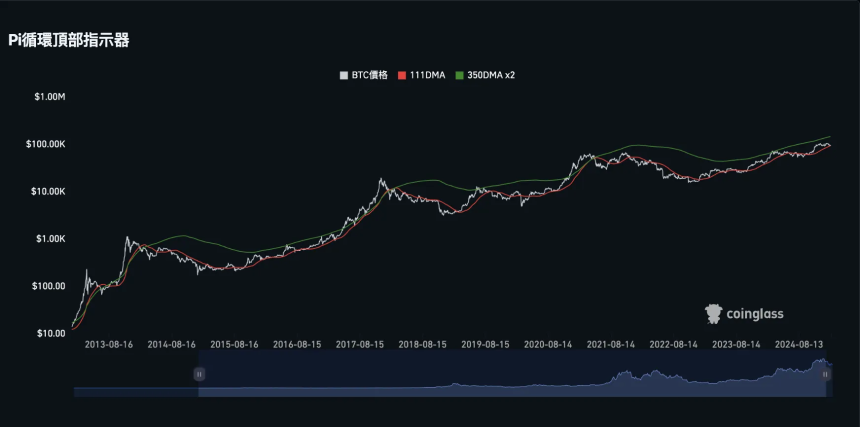Click the coinglass watermark text
This screenshot has height=427, width=860.
pos(755,314)
